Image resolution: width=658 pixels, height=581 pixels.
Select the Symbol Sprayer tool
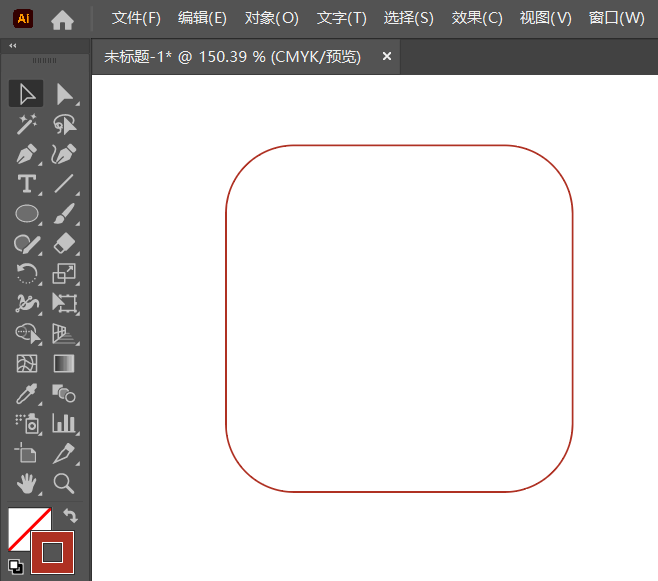tap(28, 424)
